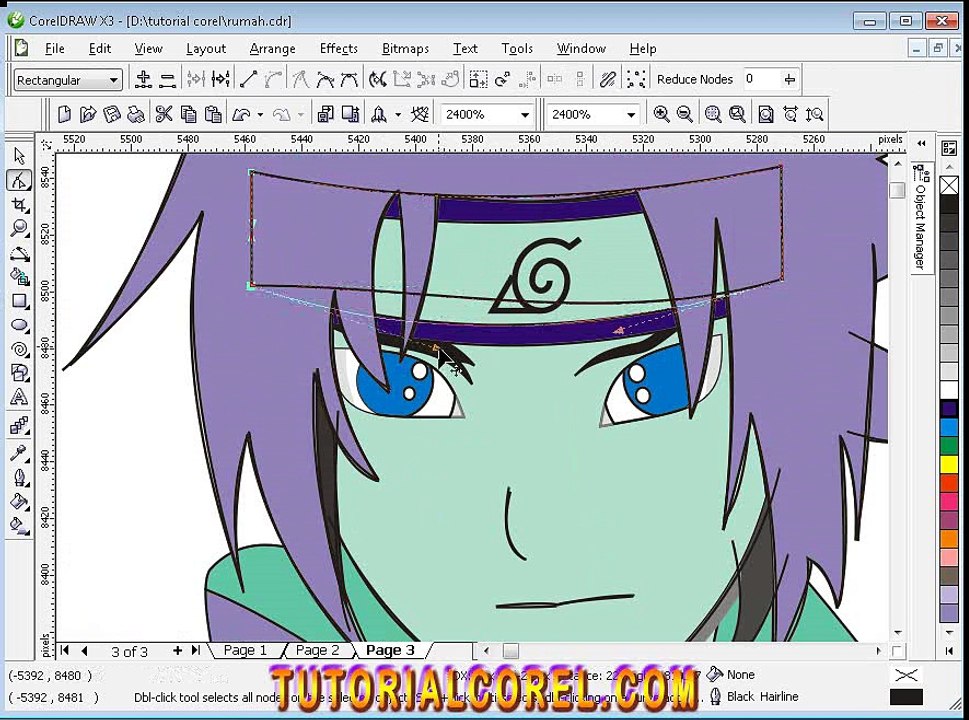Switch to the Page 2 tab
969x720 pixels.
pos(317,650)
